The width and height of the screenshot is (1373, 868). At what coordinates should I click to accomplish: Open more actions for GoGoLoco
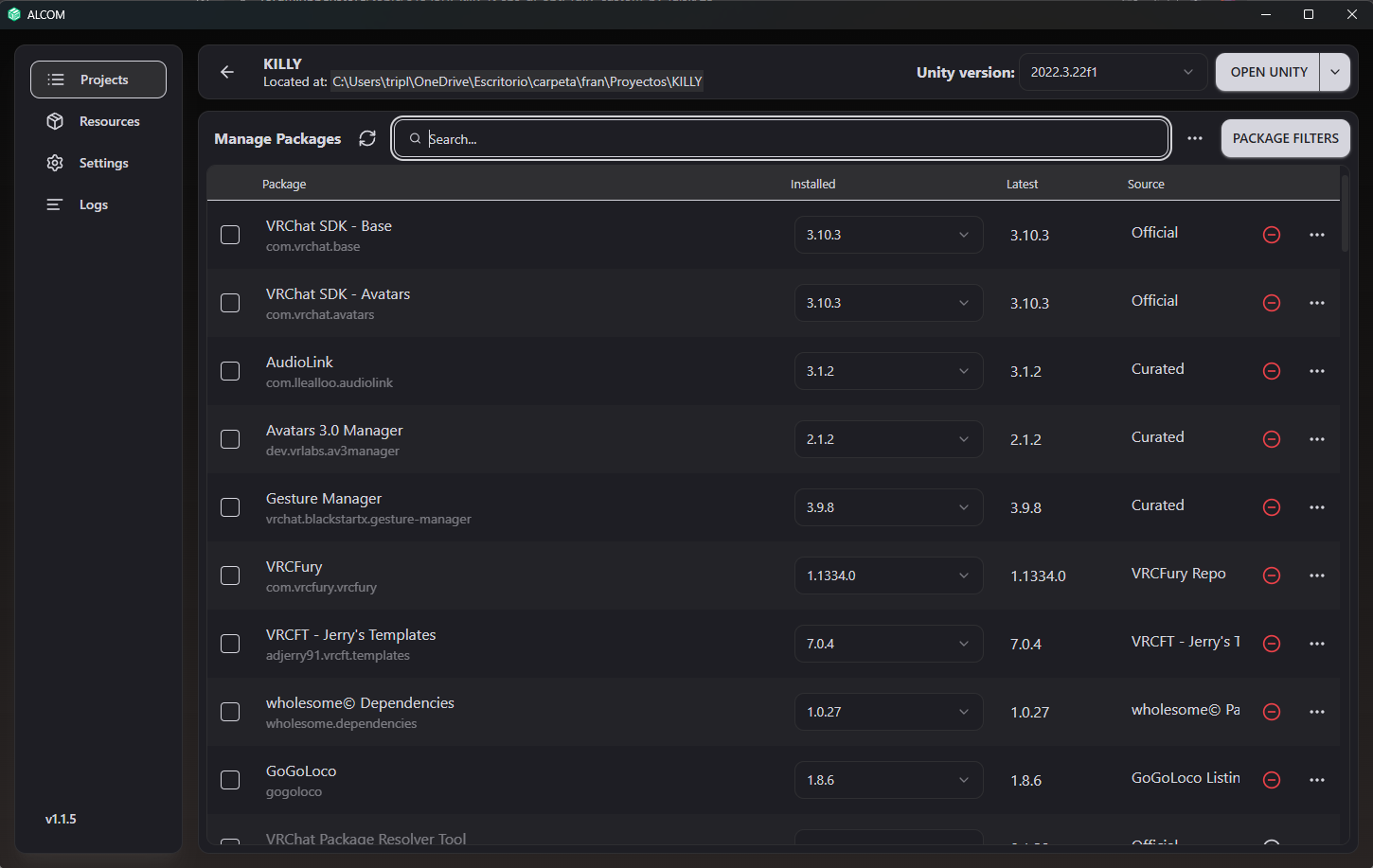[x=1317, y=780]
